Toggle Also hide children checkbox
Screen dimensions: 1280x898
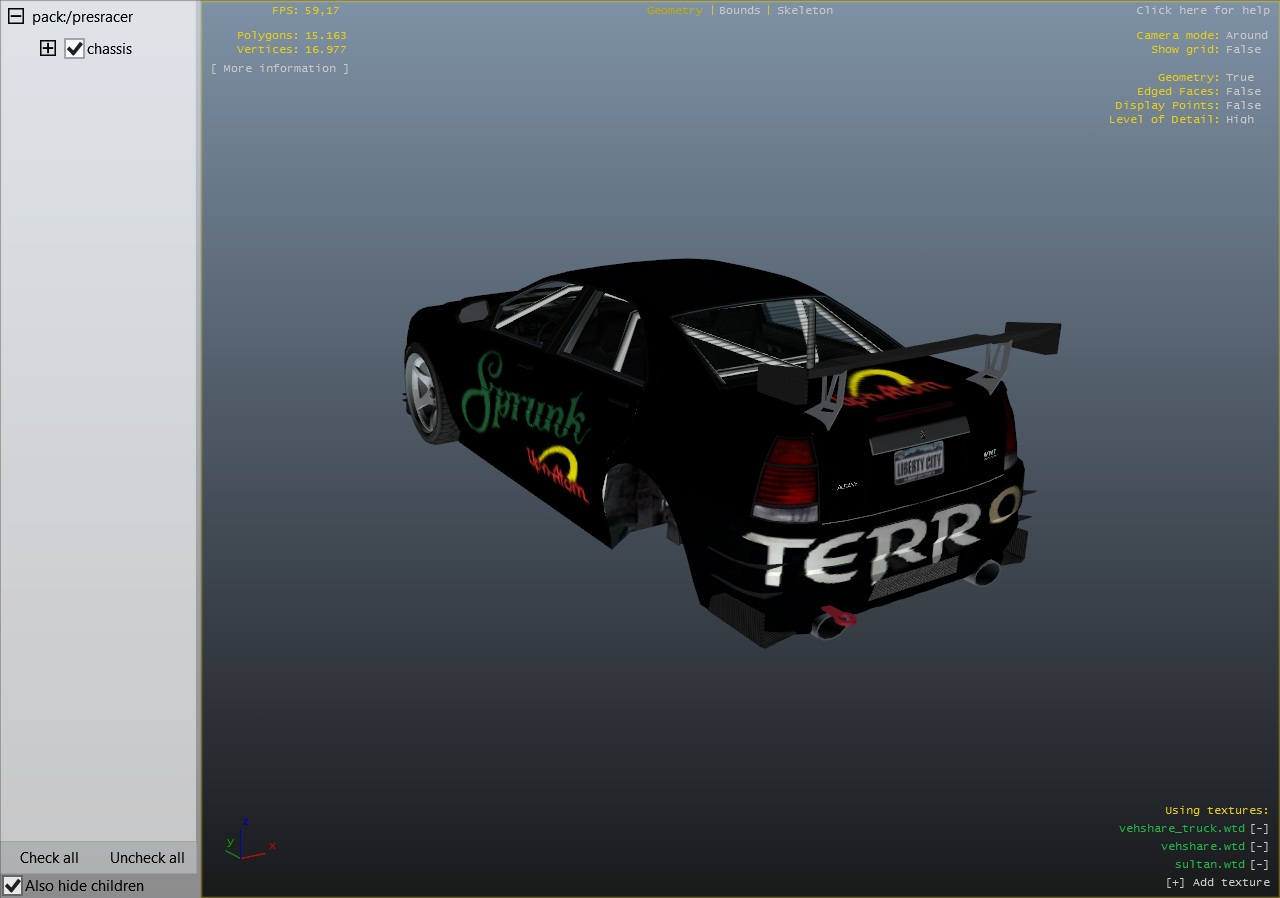[13, 885]
